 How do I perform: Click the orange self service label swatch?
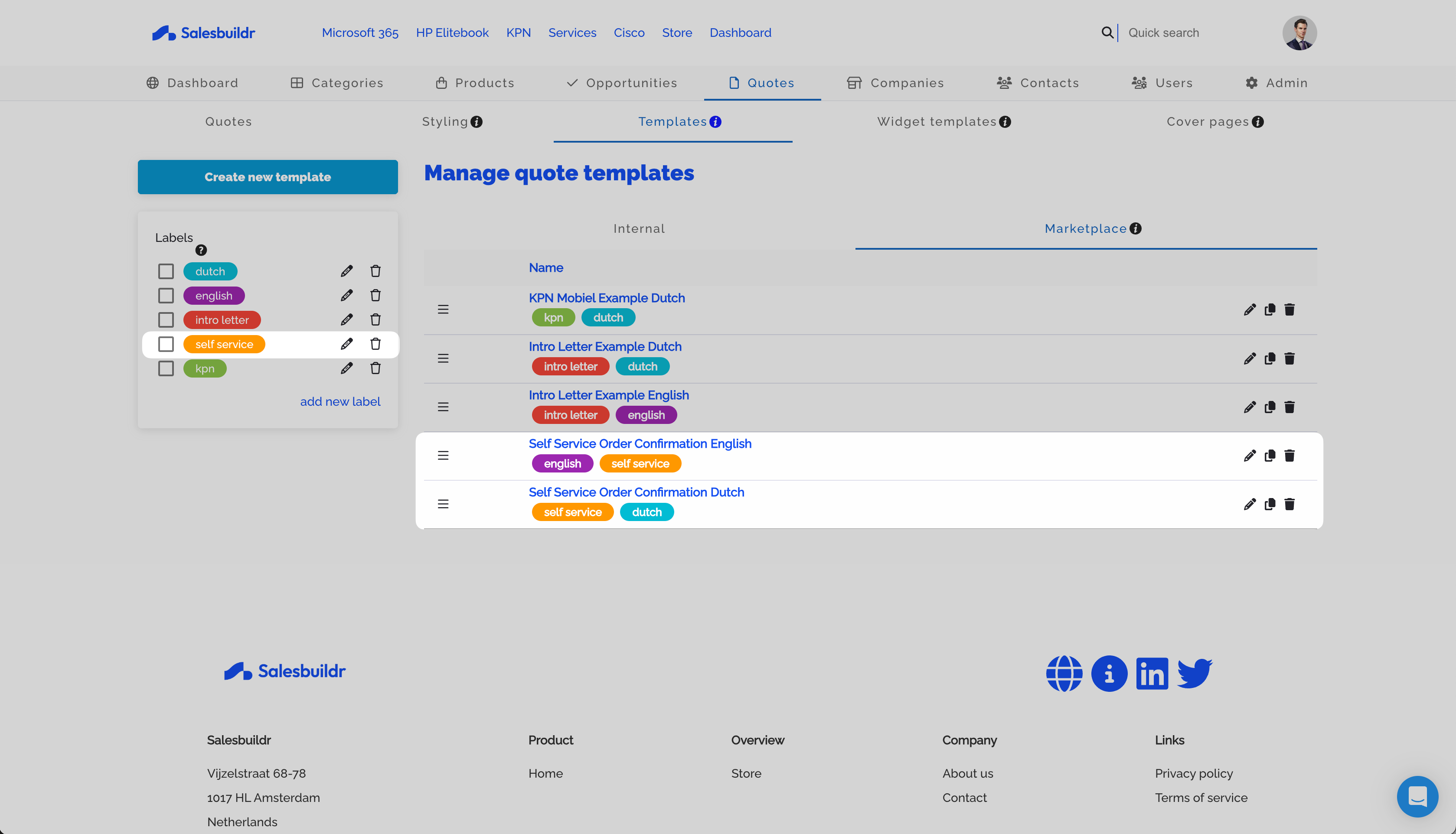(224, 344)
